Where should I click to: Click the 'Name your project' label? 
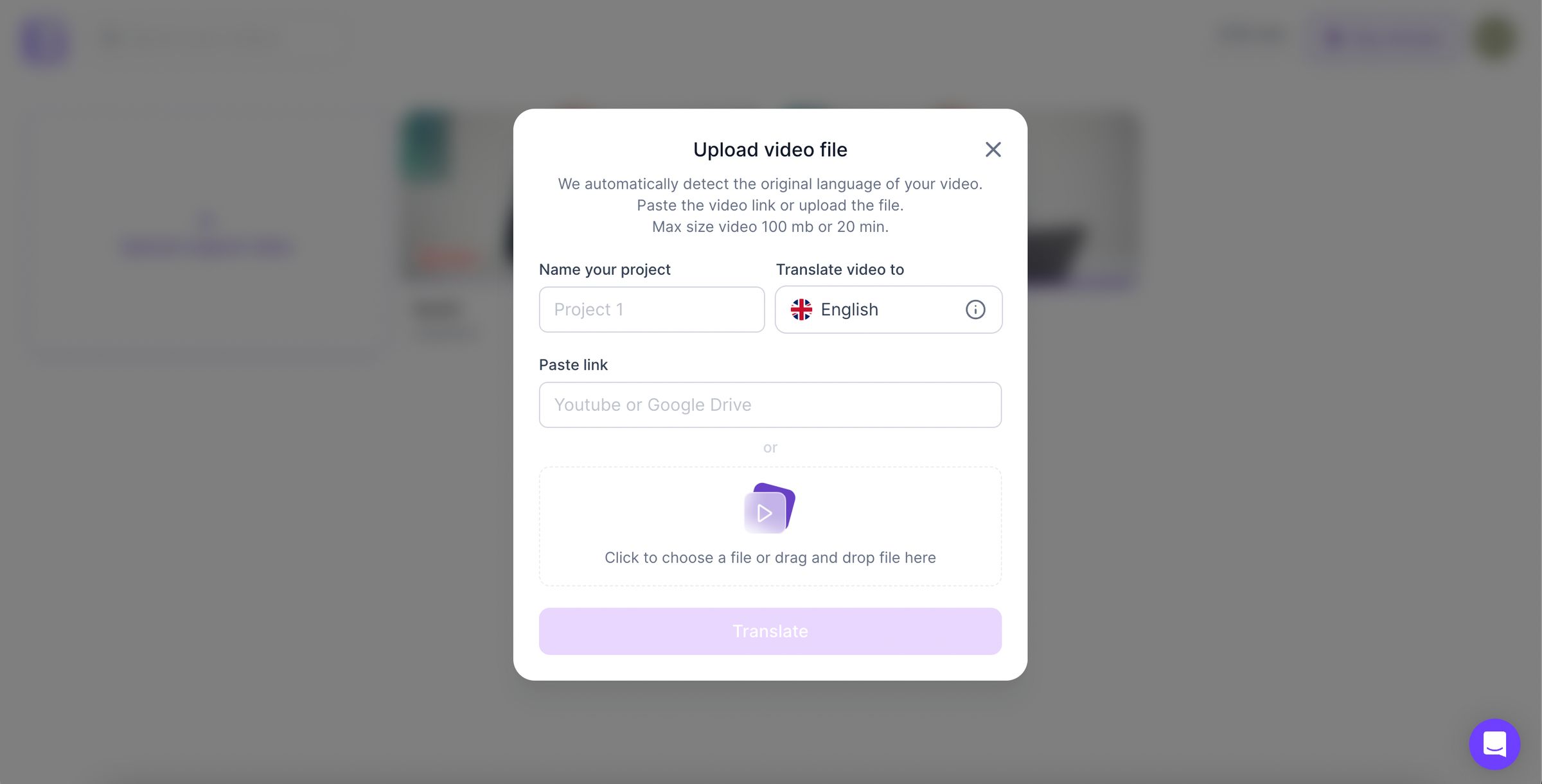click(604, 270)
